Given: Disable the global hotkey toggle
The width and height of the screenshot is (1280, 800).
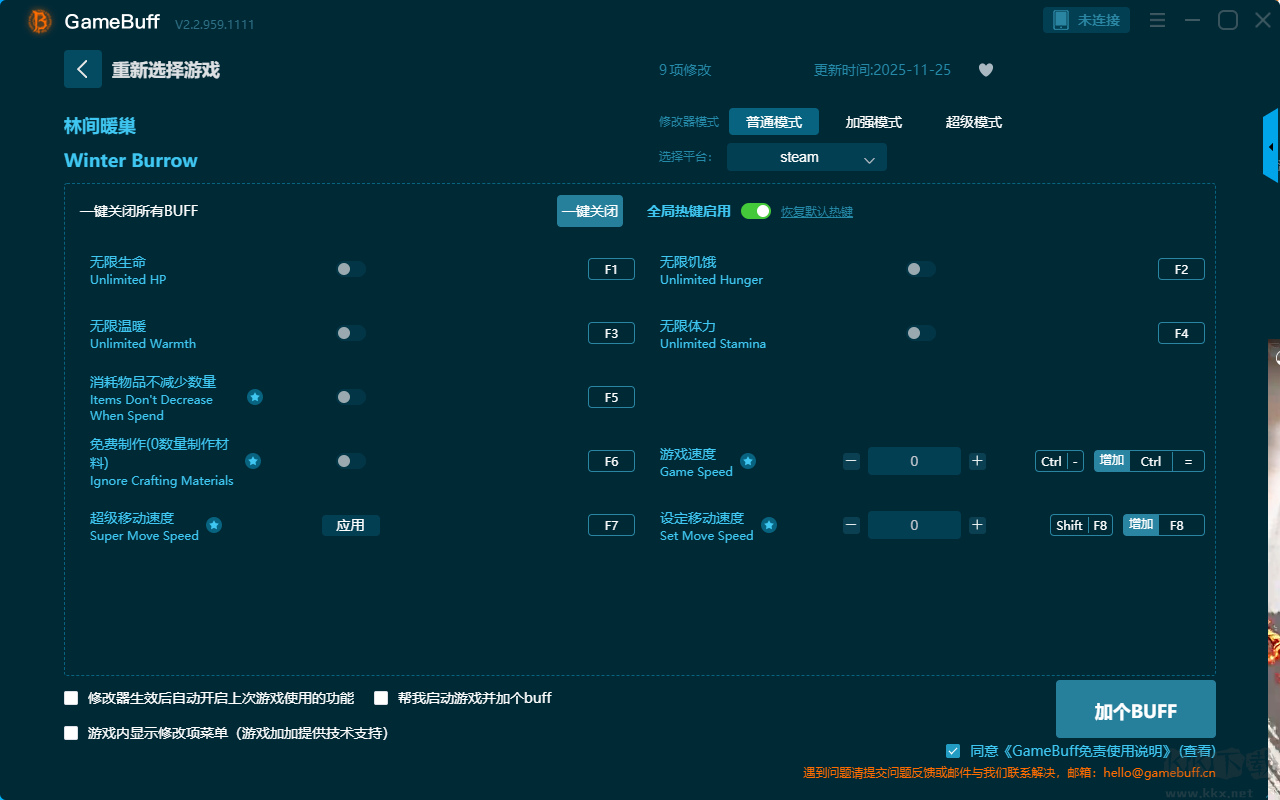Looking at the screenshot, I should [756, 211].
